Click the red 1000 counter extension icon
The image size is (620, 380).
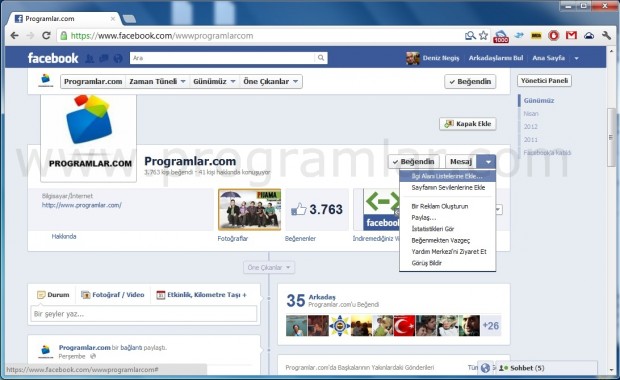pos(501,36)
